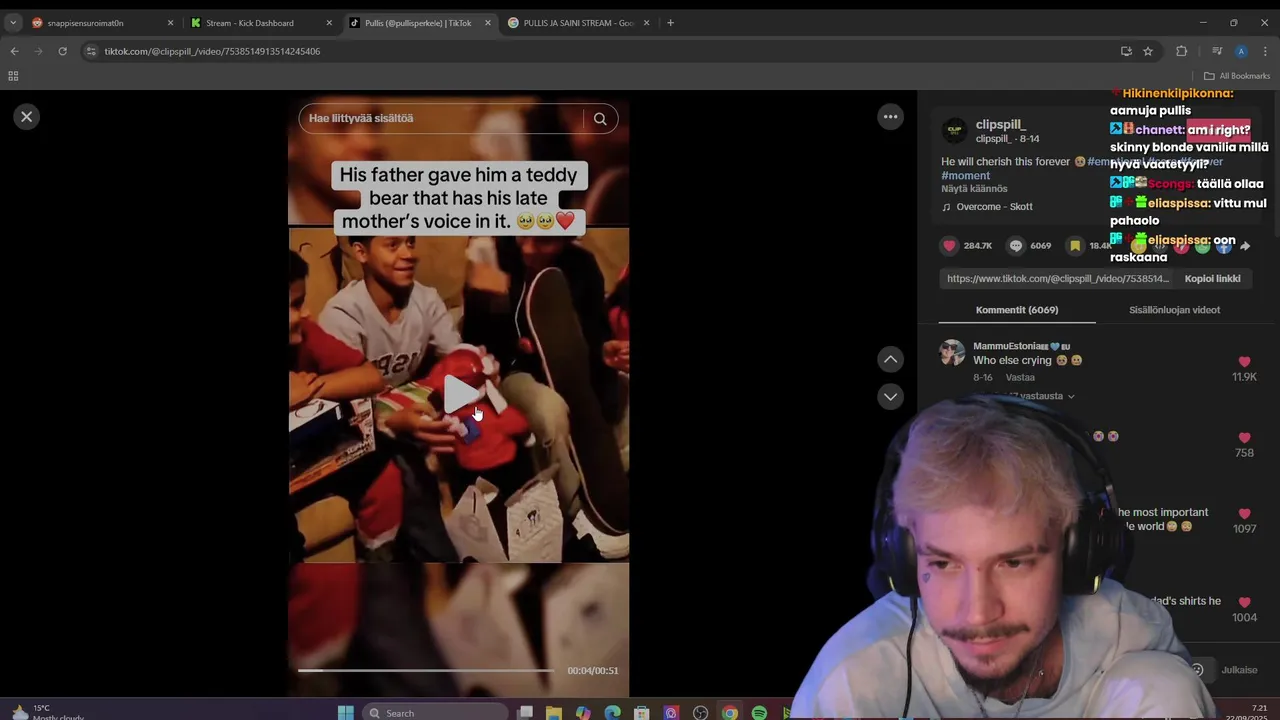
Task: Open the three-dot more options menu
Action: [890, 117]
